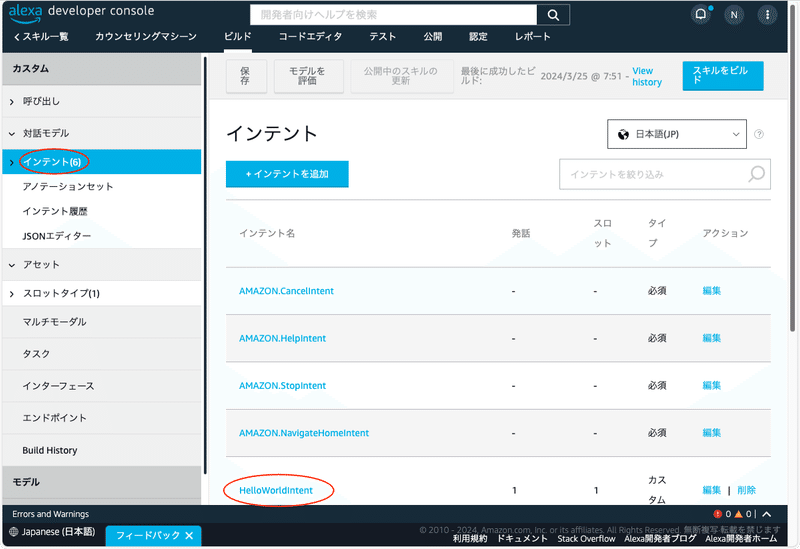Open the user avatar N menu
800x549 pixels.
[x=734, y=15]
